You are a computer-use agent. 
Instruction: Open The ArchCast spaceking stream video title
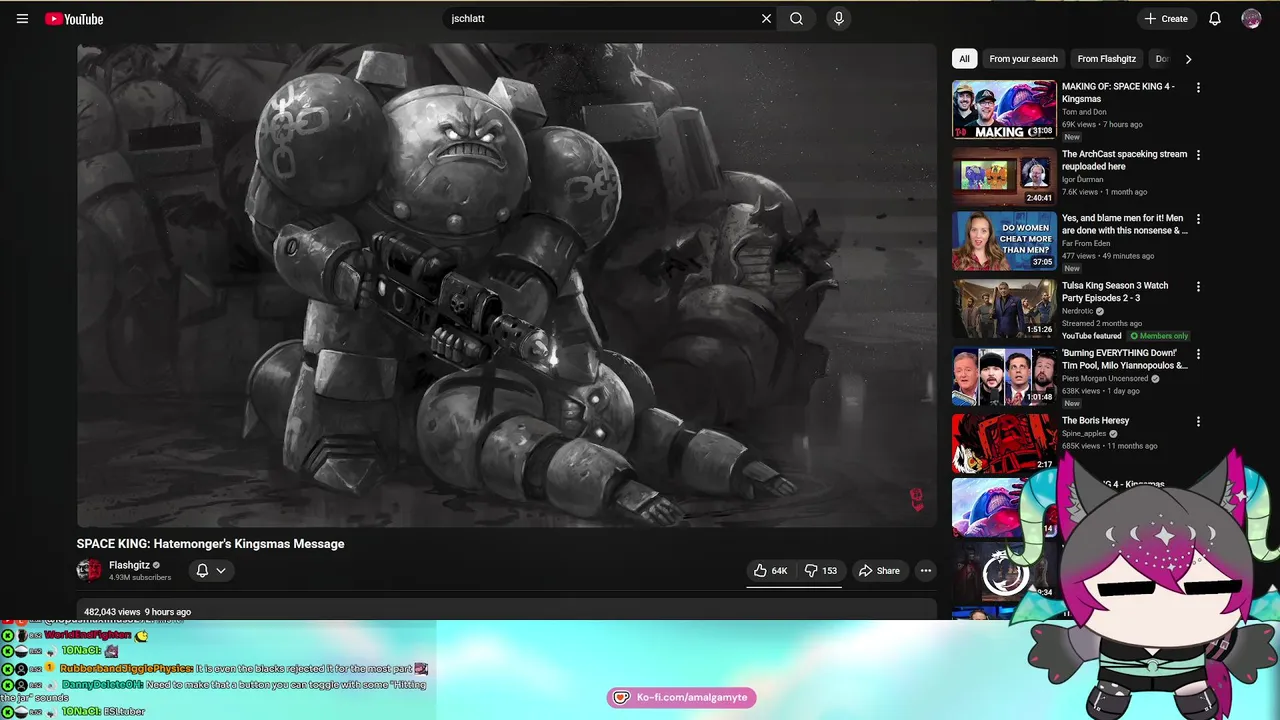[1124, 160]
